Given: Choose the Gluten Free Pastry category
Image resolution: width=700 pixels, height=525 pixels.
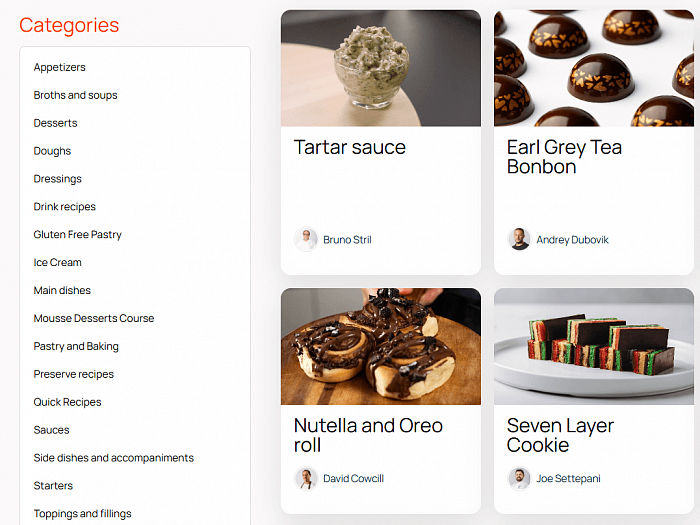Looking at the screenshot, I should coord(78,234).
